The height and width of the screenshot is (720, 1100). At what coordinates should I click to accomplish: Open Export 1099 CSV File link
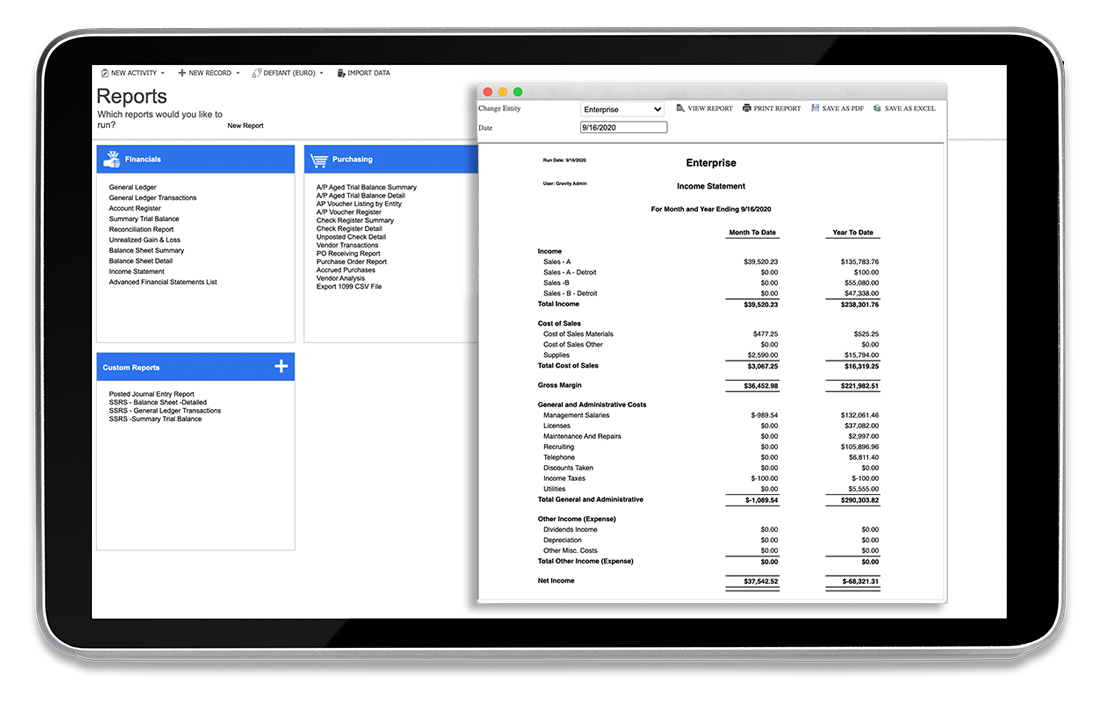(349, 286)
